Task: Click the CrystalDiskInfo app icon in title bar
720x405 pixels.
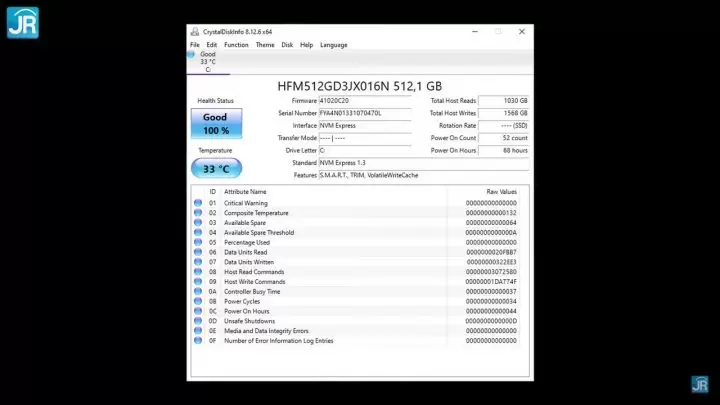Action: [x=194, y=32]
